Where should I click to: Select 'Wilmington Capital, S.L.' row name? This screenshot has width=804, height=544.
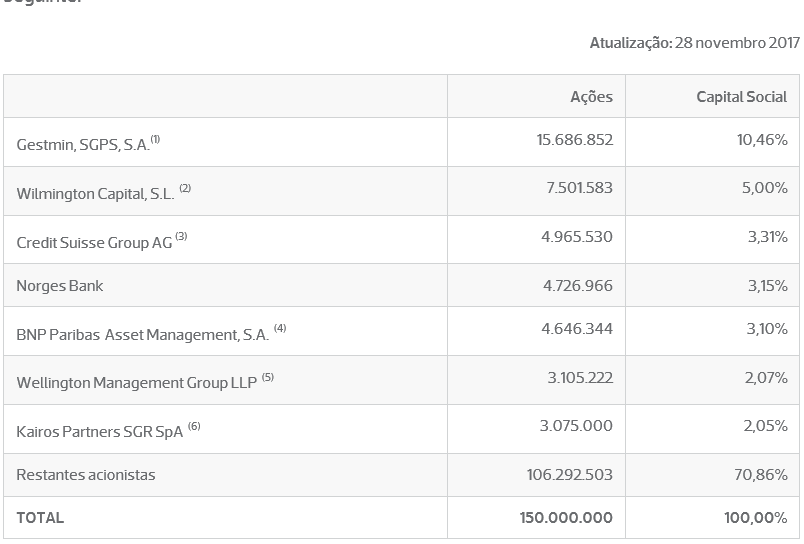(95, 194)
